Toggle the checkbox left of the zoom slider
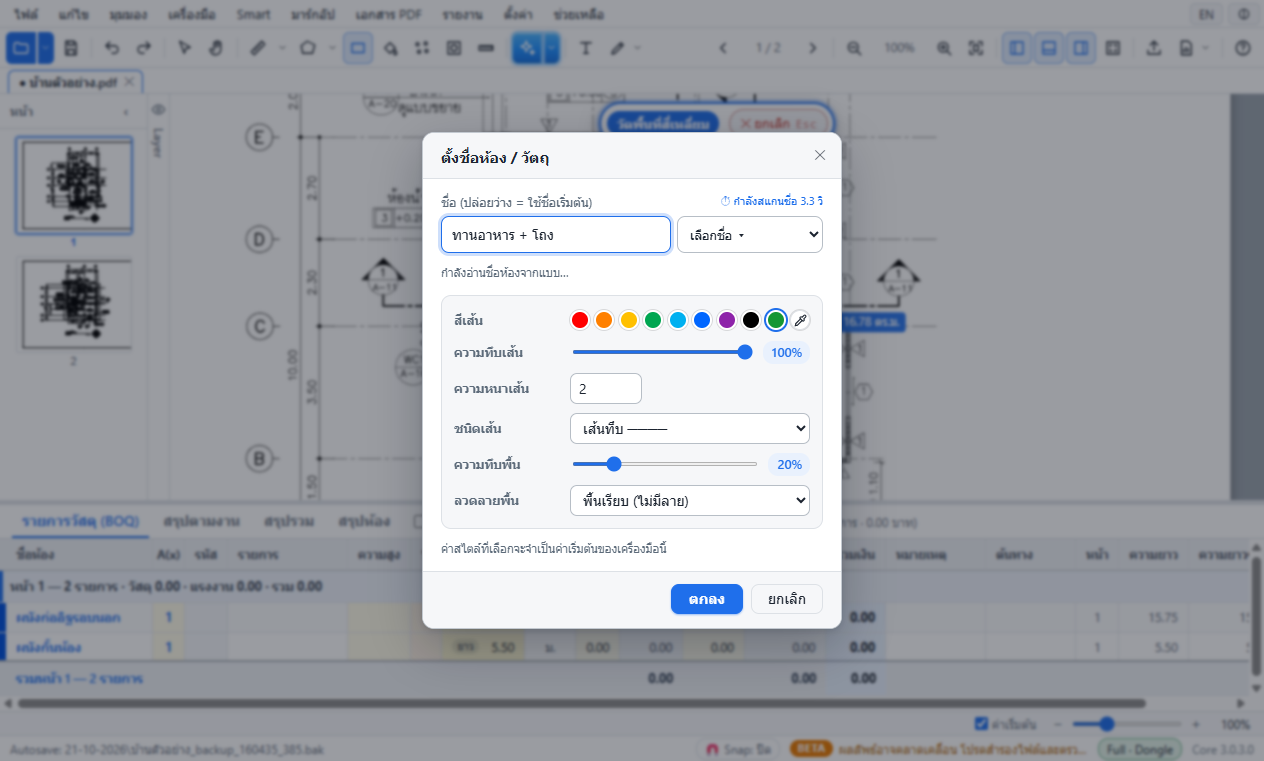The image size is (1264, 761). pyautogui.click(x=981, y=724)
